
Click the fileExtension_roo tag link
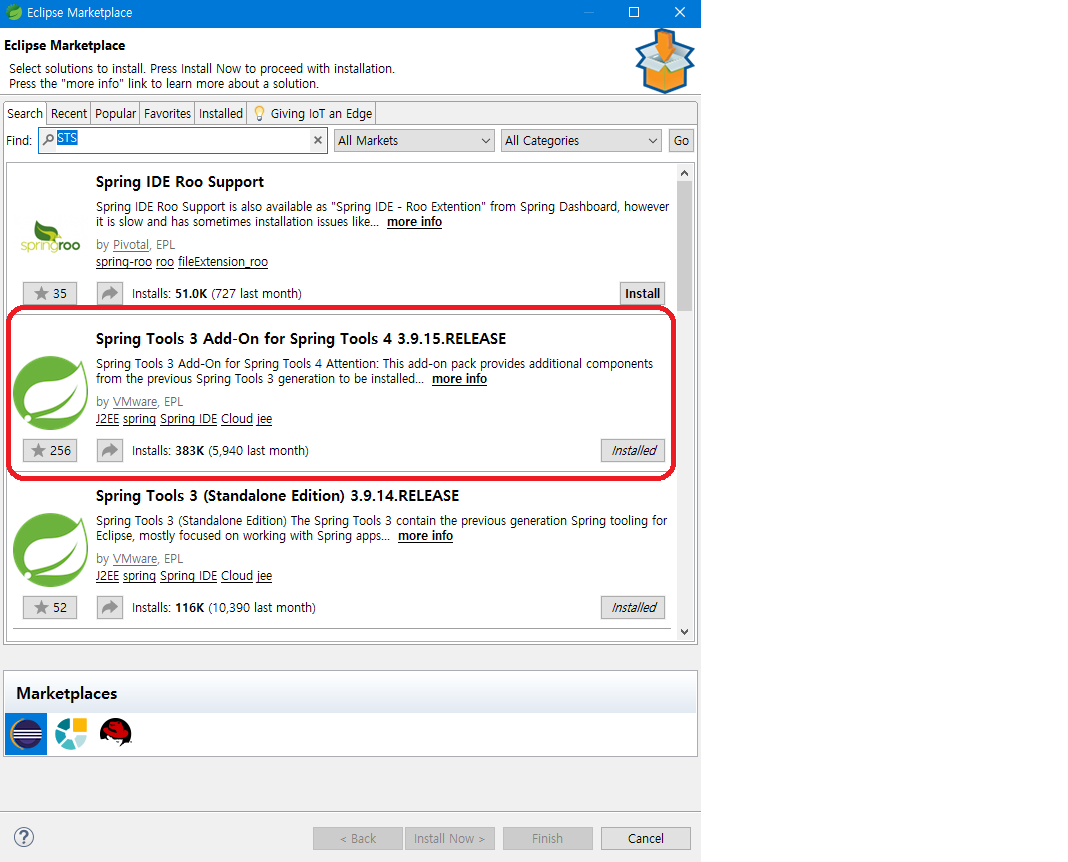tap(223, 262)
